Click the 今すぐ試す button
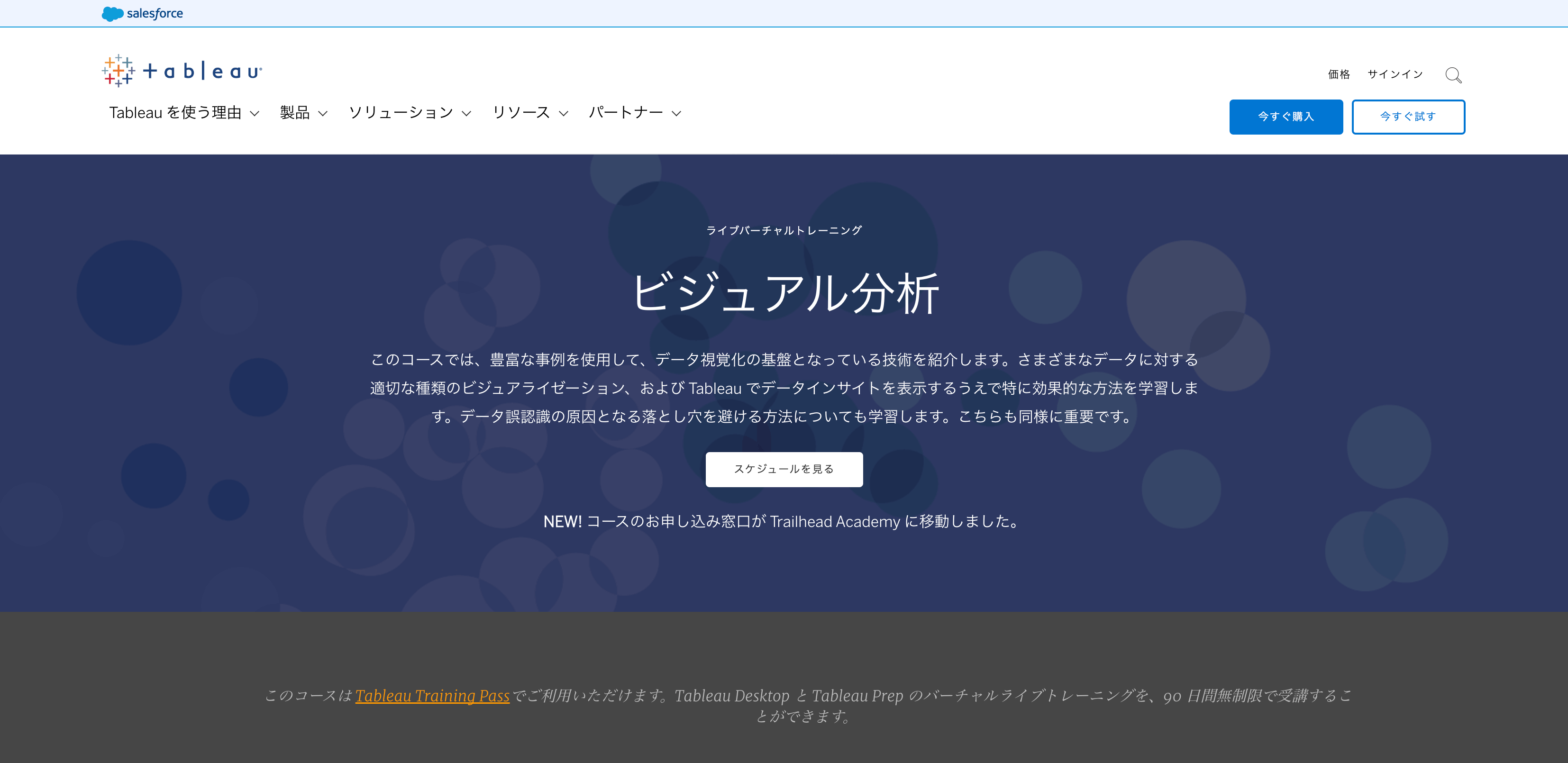The height and width of the screenshot is (763, 1568). click(1408, 117)
